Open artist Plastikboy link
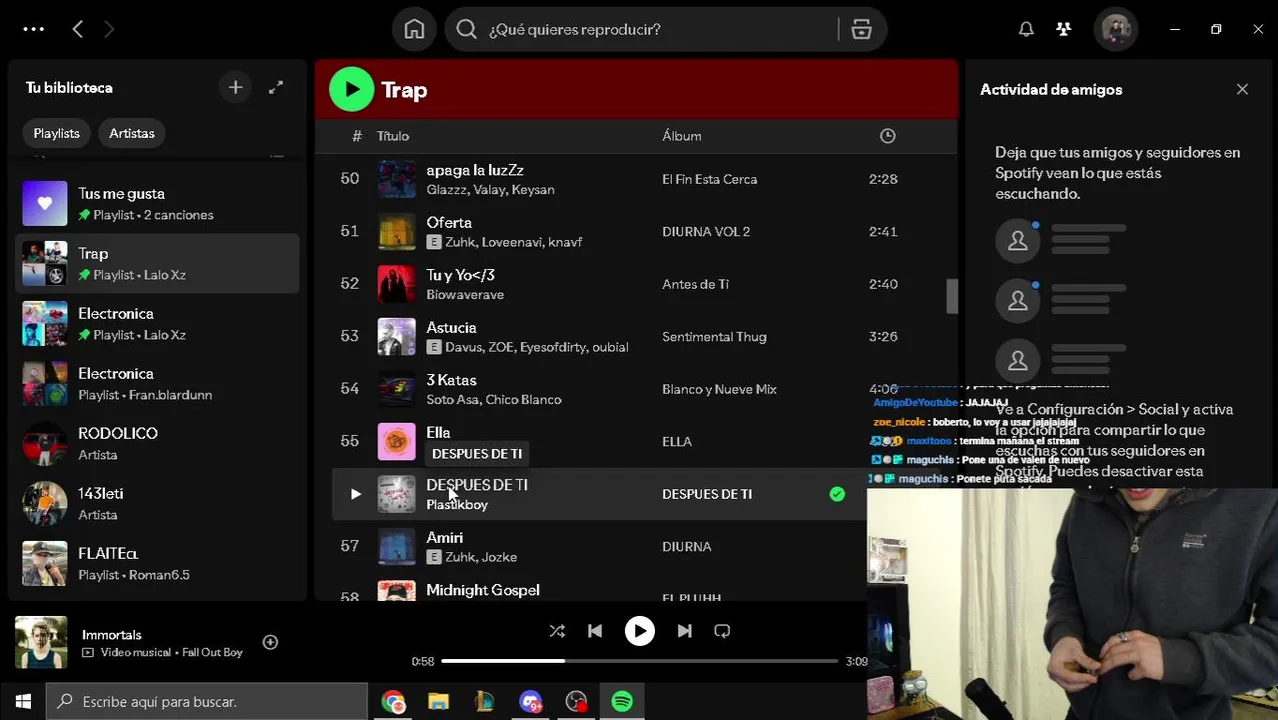 tap(457, 504)
